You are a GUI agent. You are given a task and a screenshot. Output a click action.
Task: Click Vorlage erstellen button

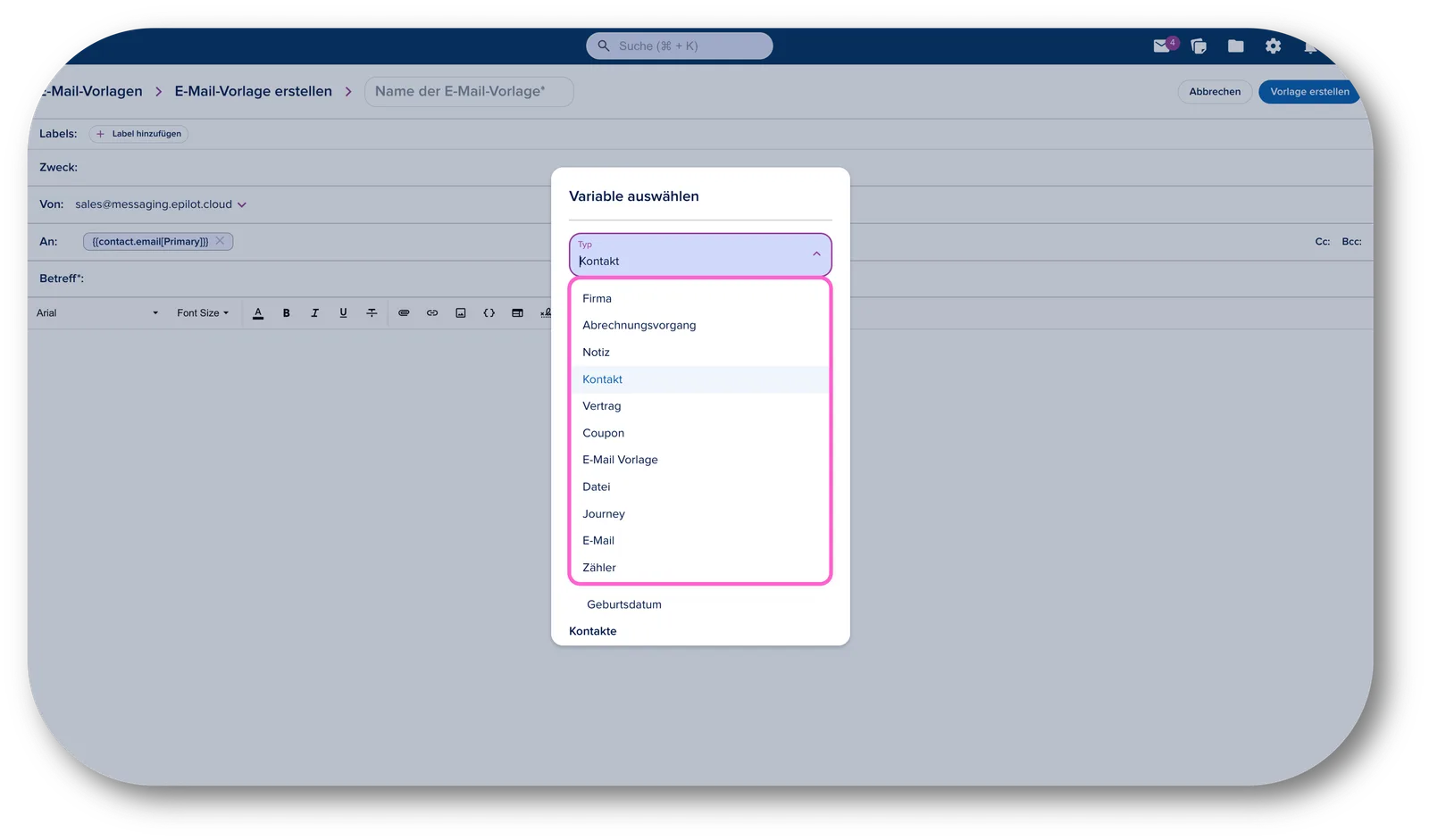point(1308,92)
